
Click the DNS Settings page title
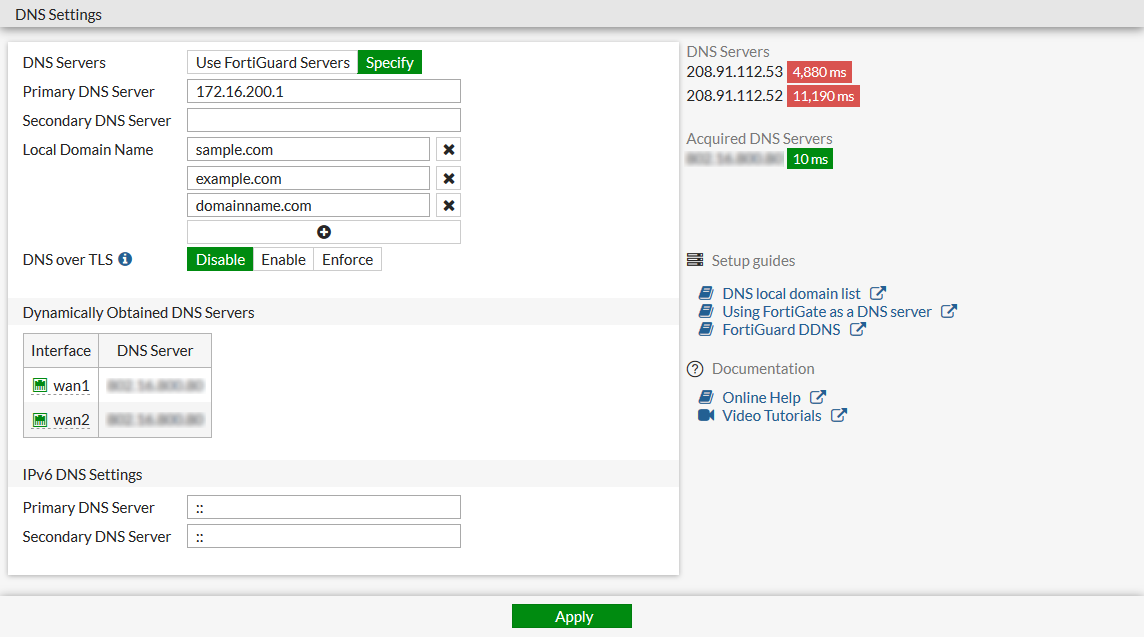click(58, 15)
